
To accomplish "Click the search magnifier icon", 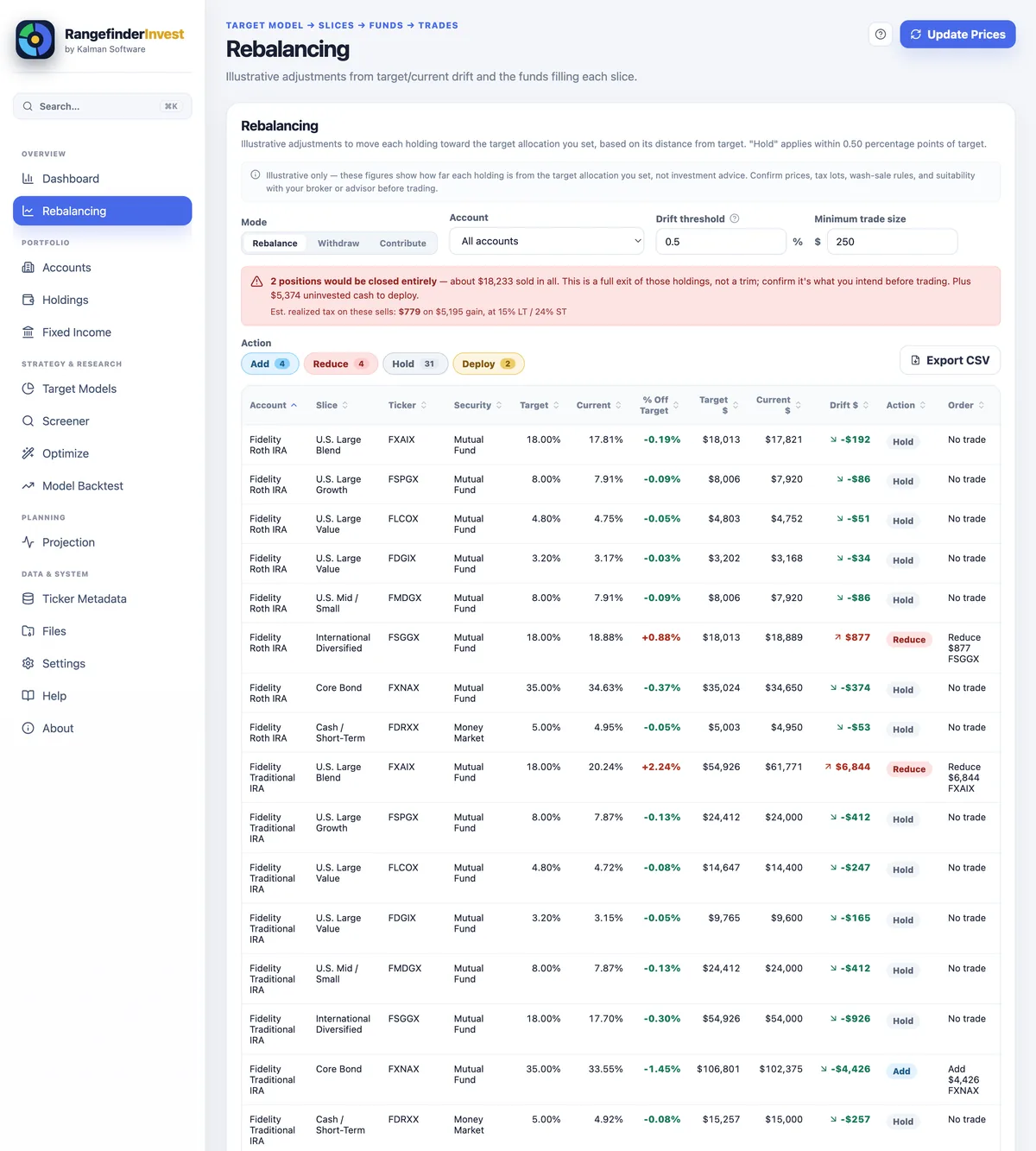I will pyautogui.click(x=28, y=106).
